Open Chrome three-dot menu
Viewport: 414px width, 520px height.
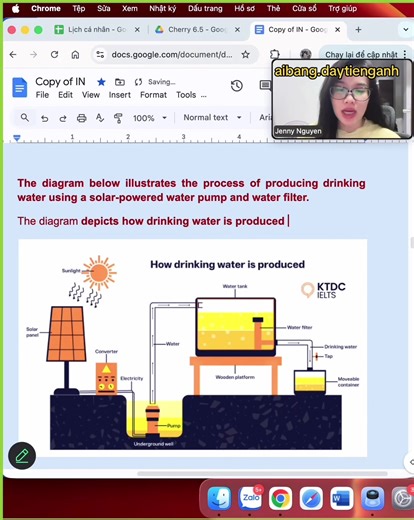405,54
